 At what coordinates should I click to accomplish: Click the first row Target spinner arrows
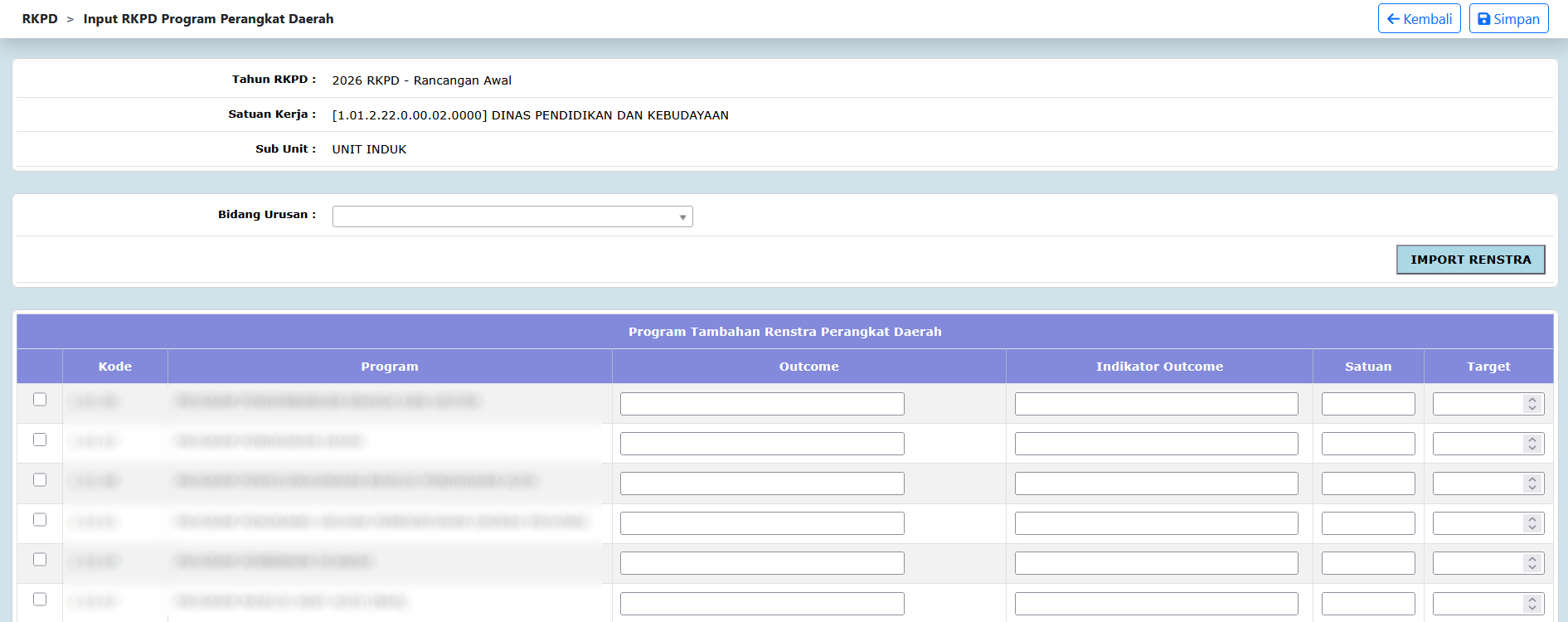1532,404
